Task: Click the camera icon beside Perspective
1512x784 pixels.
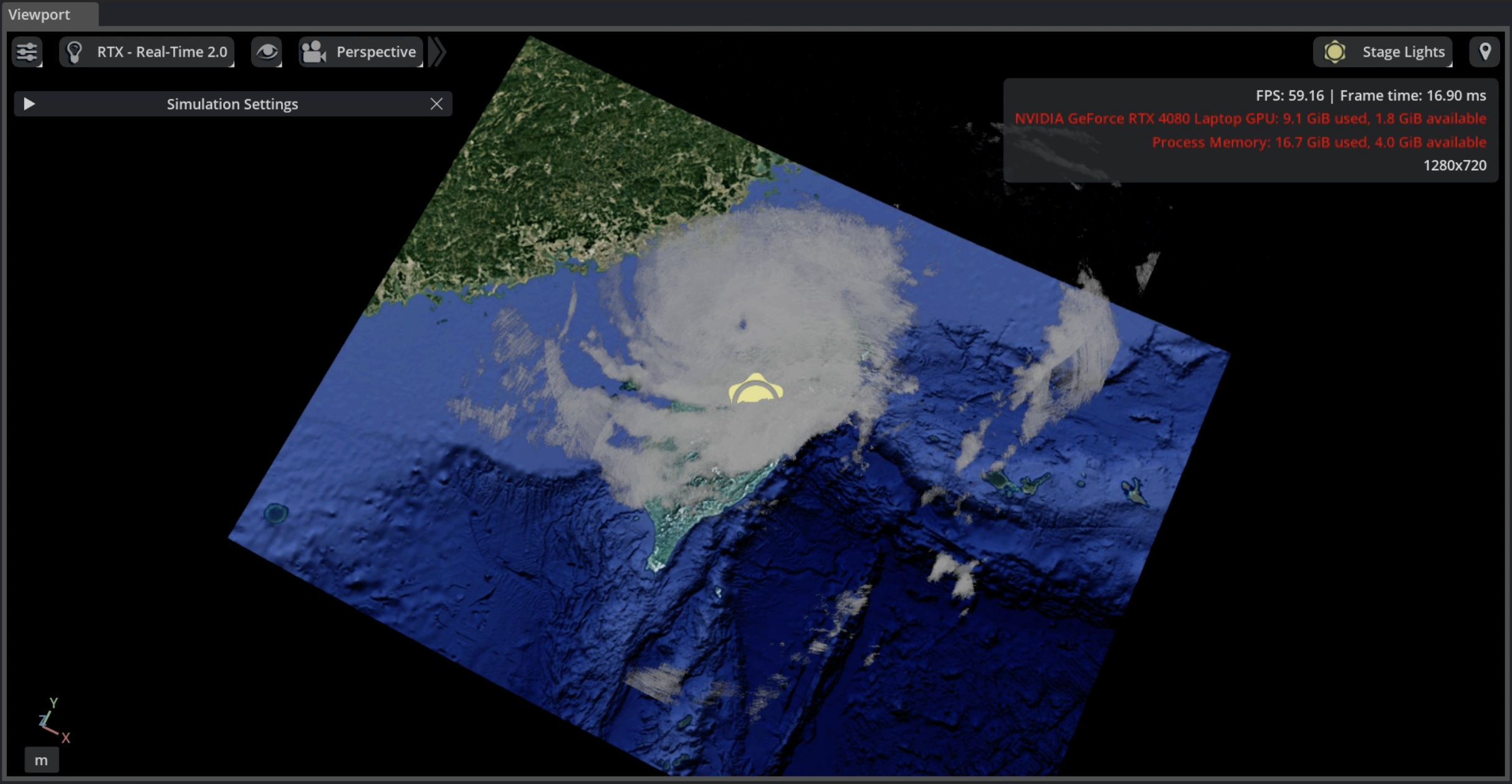Action: coord(314,52)
